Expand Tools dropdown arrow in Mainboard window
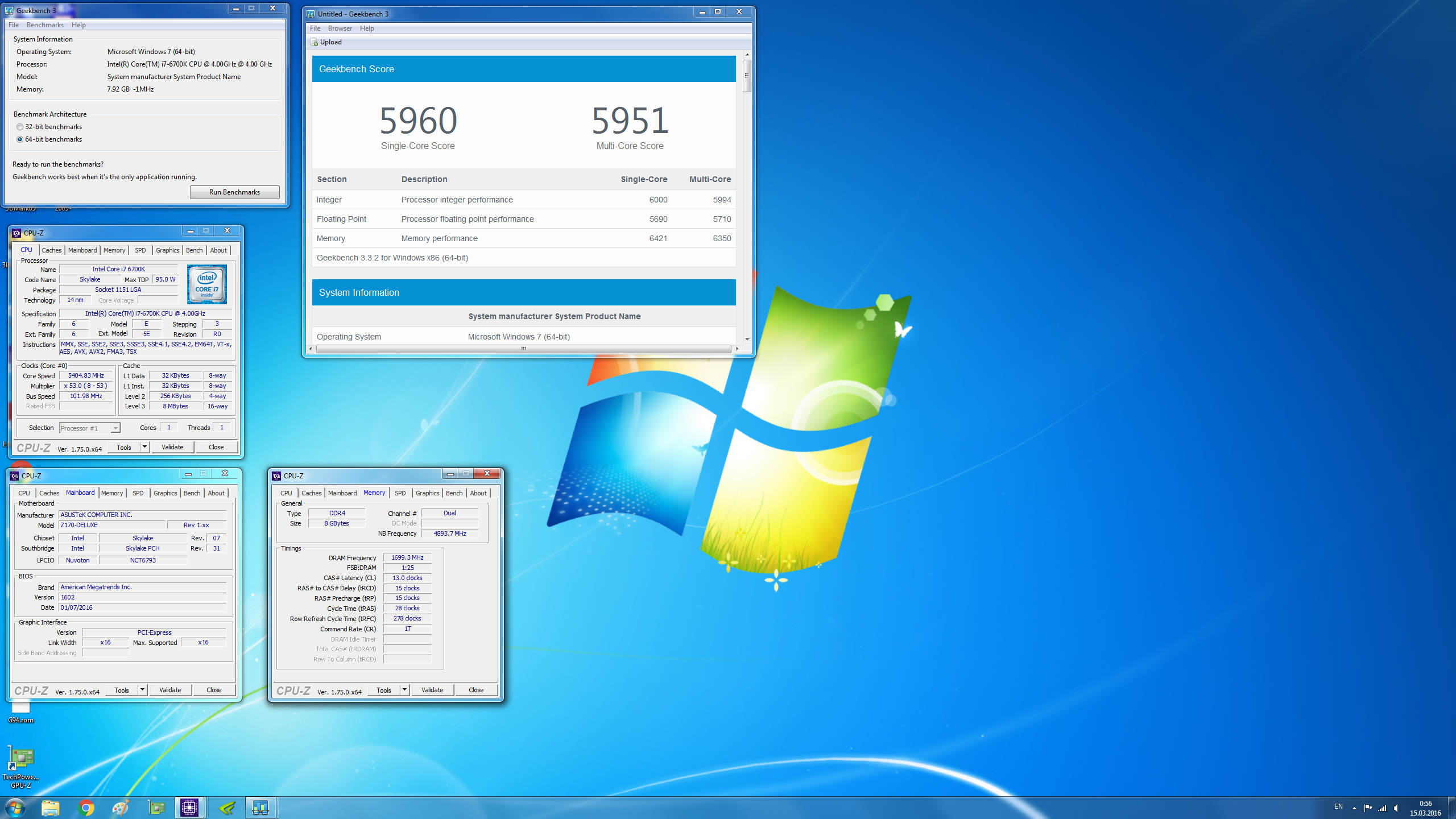Image resolution: width=1456 pixels, height=819 pixels. pos(142,690)
